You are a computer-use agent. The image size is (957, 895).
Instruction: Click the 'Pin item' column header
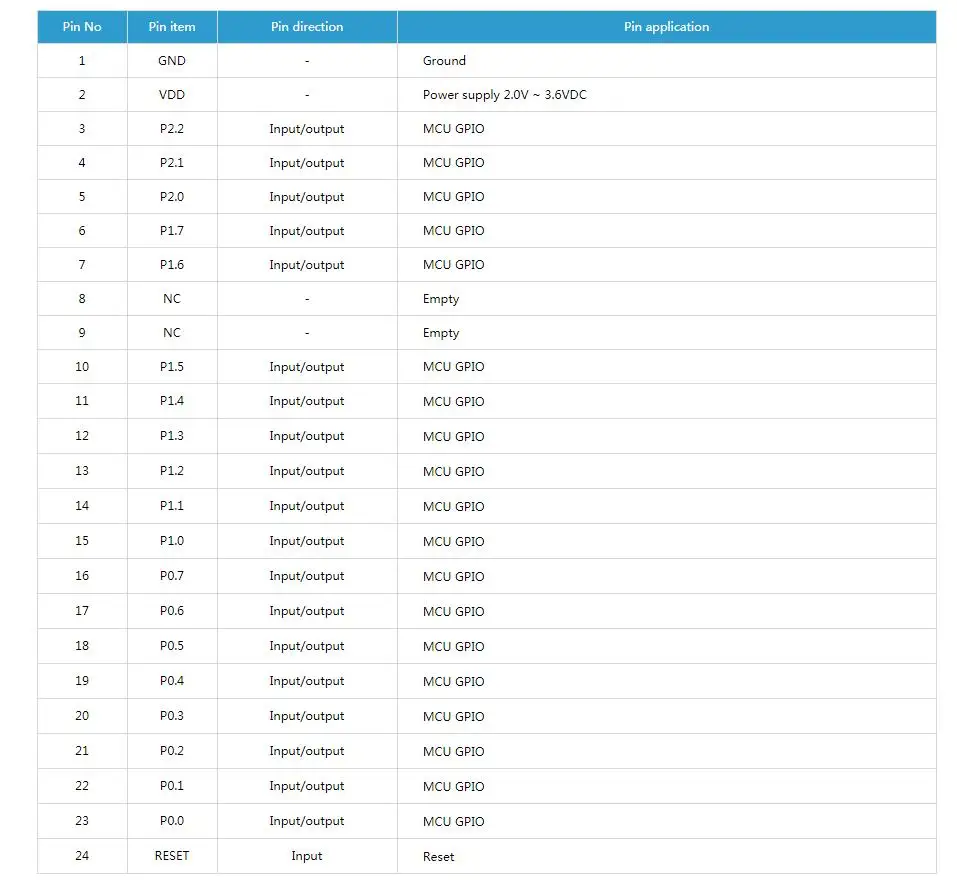click(x=172, y=27)
